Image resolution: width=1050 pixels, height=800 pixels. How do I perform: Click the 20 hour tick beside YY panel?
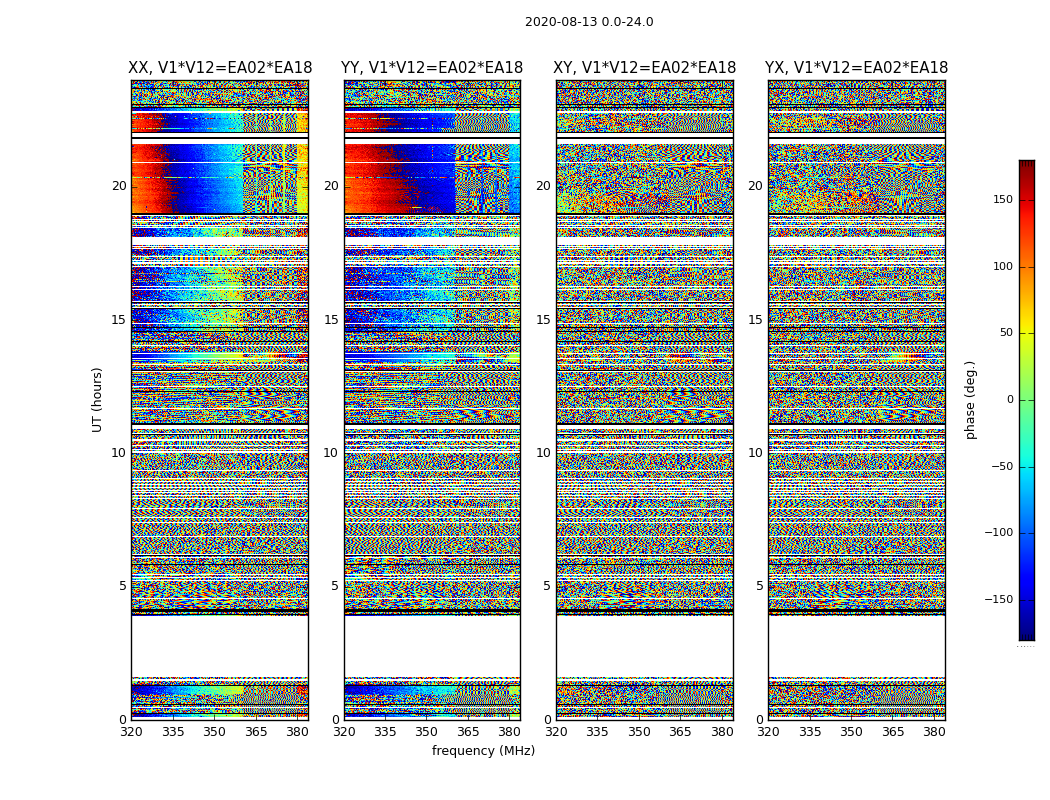click(x=331, y=186)
